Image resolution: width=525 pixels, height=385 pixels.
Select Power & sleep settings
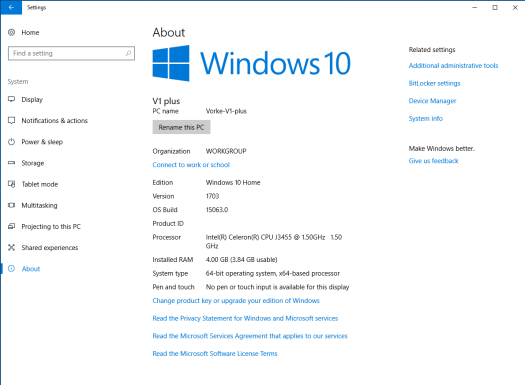42,142
